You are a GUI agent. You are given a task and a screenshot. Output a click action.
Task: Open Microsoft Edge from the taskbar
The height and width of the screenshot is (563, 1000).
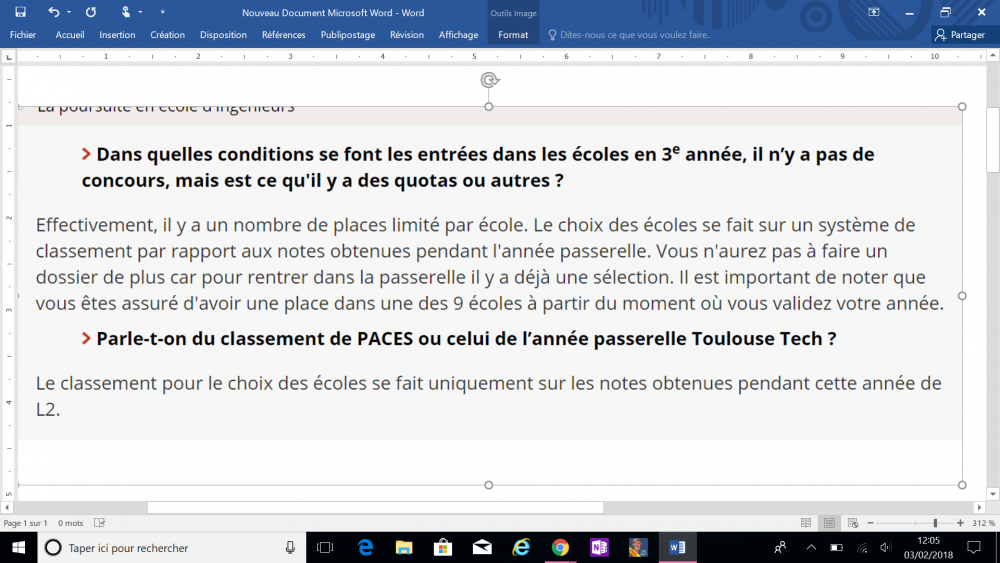coord(365,548)
